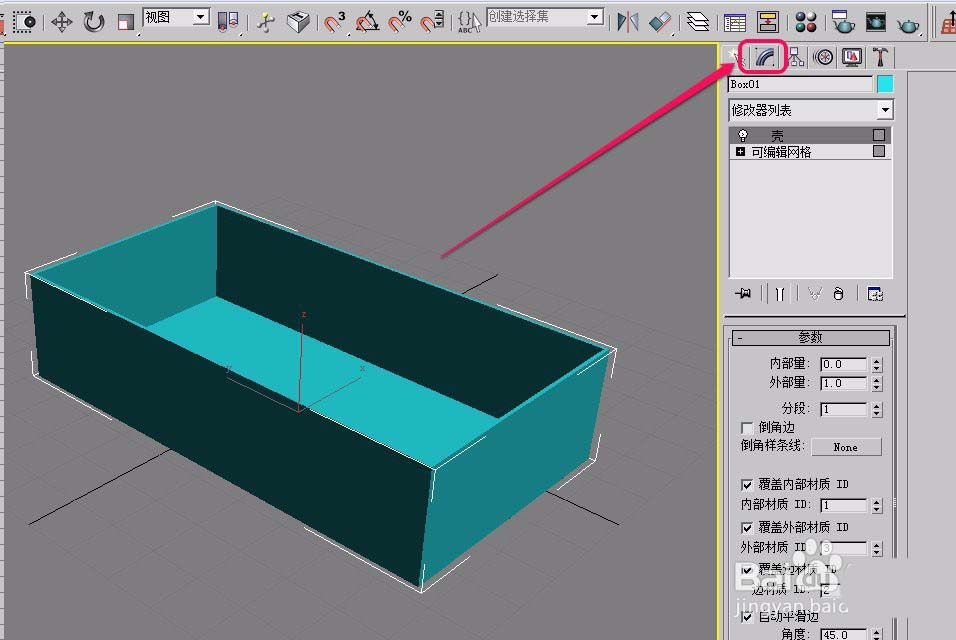Toggle the 倒角边 checkbox

(747, 427)
